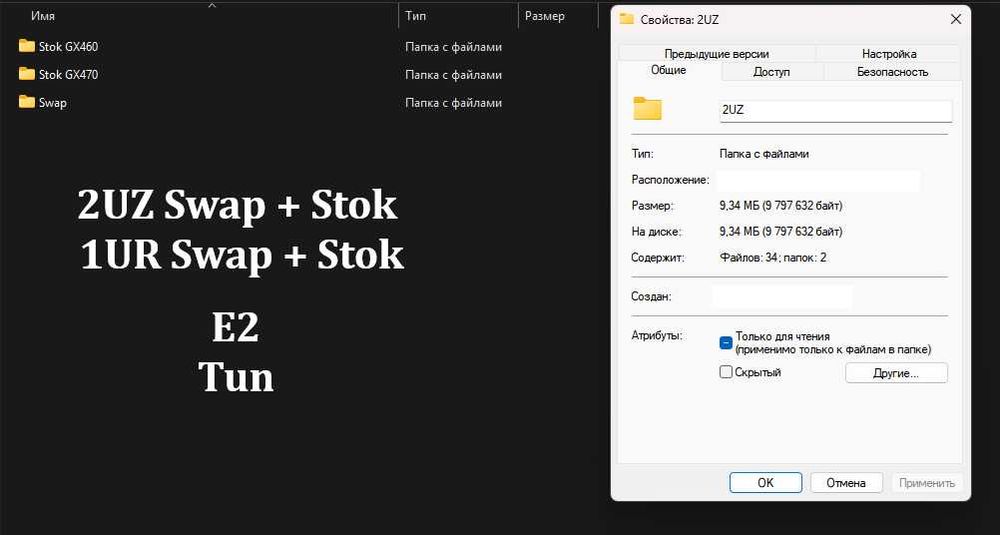1000x535 pixels.
Task: Click the type cell for Stok GX470
Action: (x=453, y=75)
